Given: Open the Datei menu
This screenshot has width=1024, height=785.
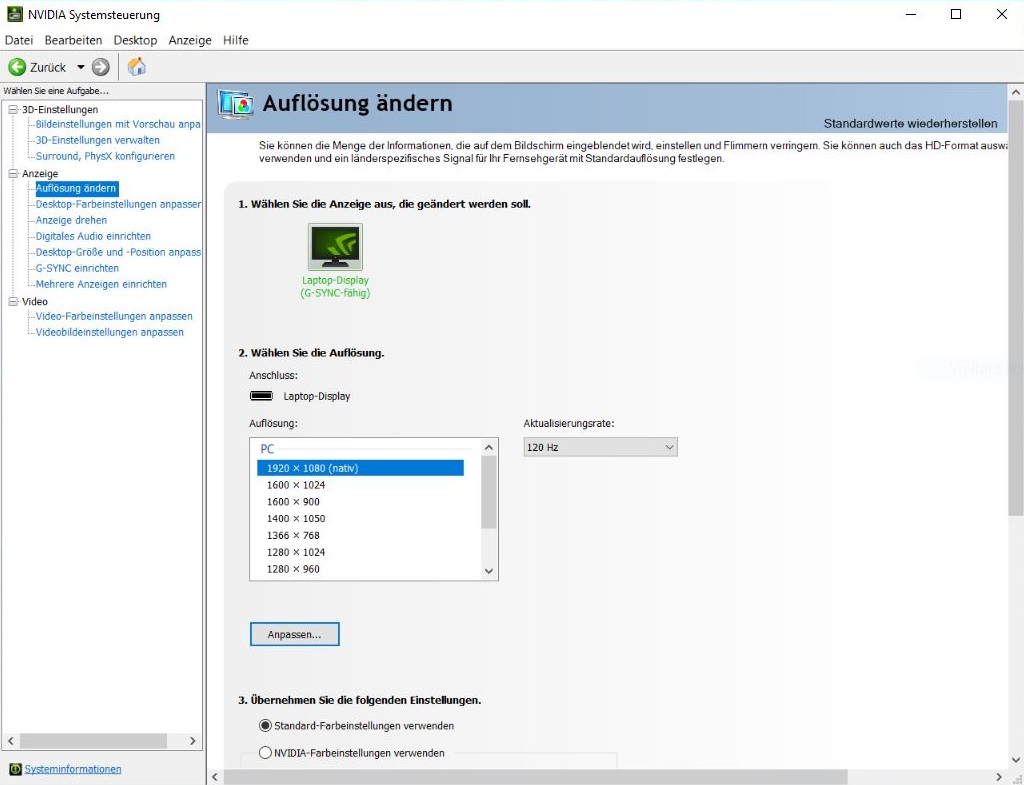Looking at the screenshot, I should pos(19,40).
